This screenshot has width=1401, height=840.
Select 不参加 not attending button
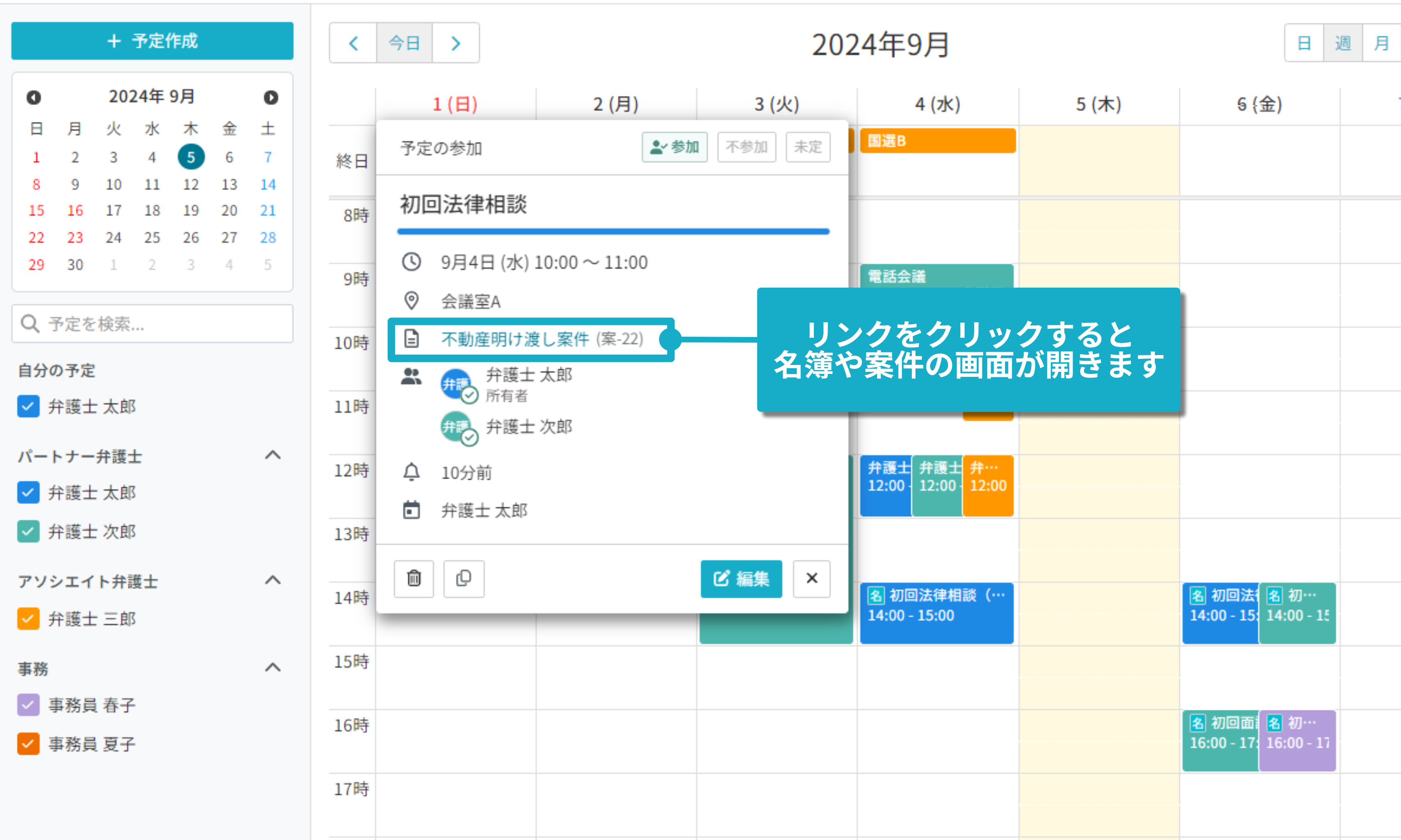click(x=746, y=147)
